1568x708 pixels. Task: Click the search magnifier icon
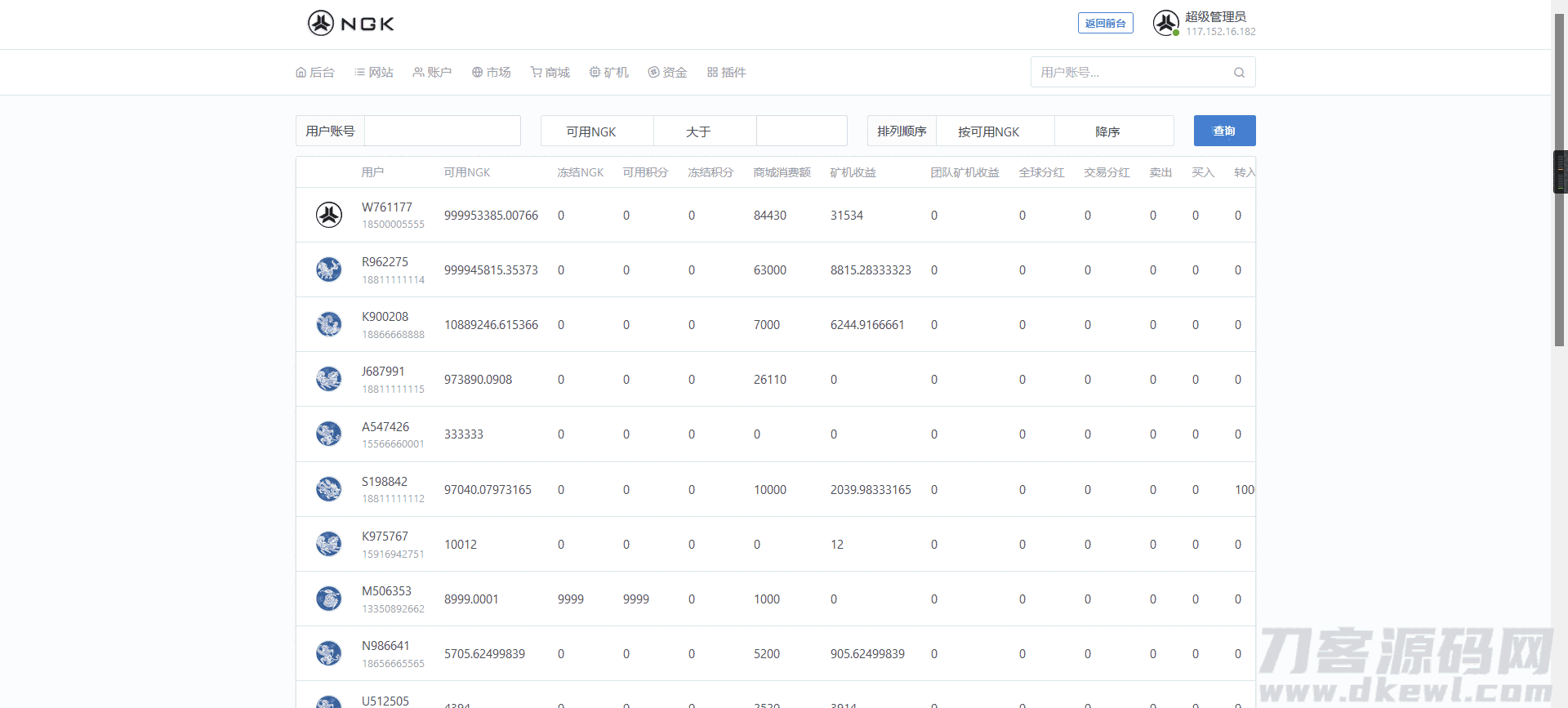pyautogui.click(x=1239, y=73)
